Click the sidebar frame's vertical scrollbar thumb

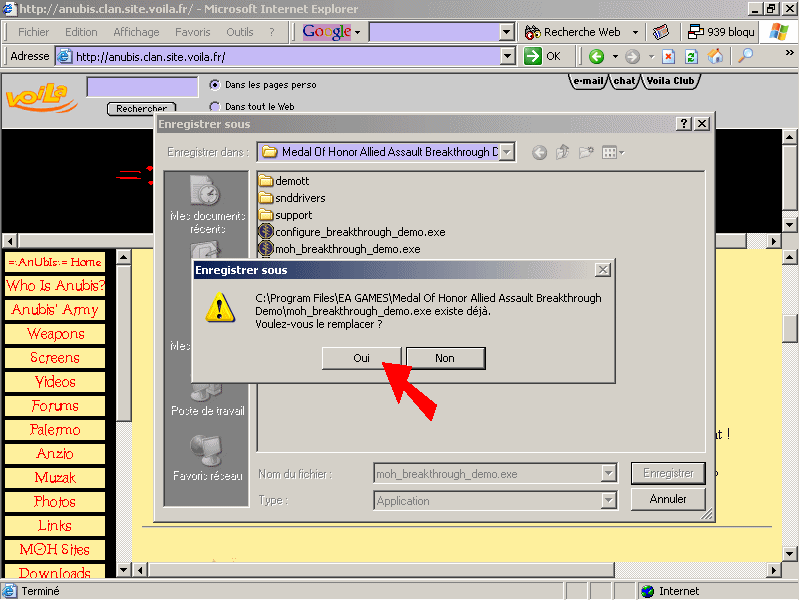pos(123,343)
